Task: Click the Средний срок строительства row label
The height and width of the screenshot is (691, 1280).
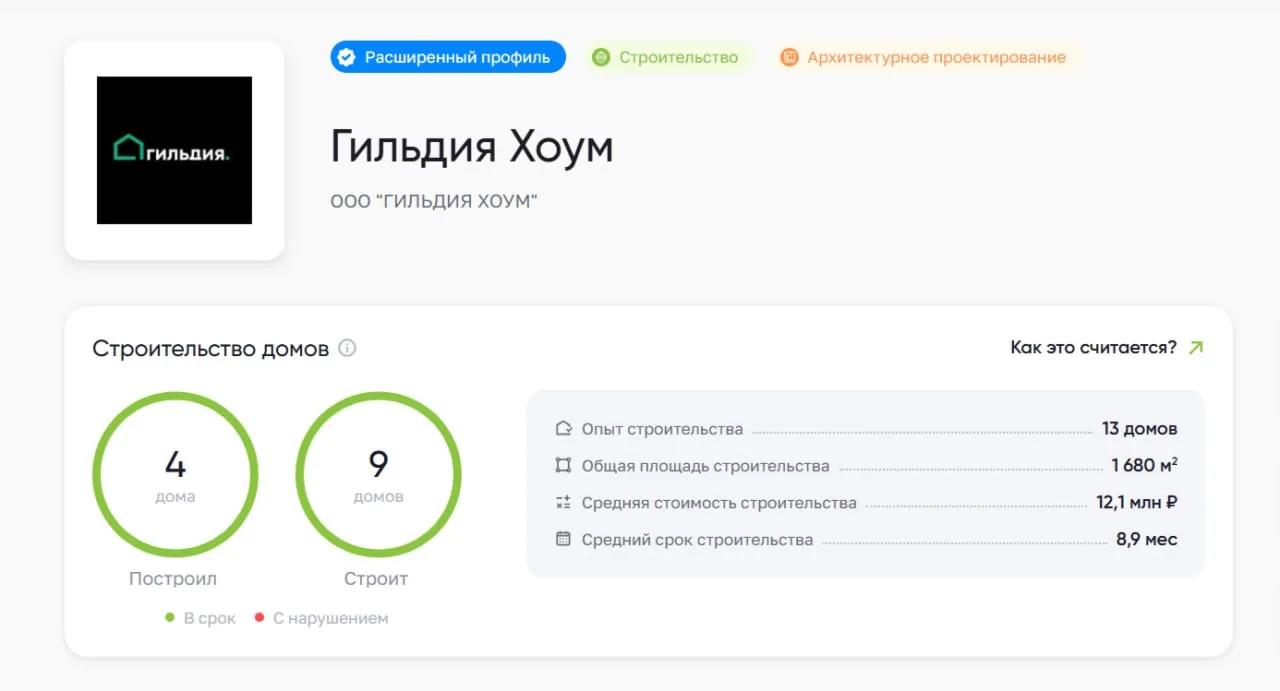Action: [x=698, y=540]
